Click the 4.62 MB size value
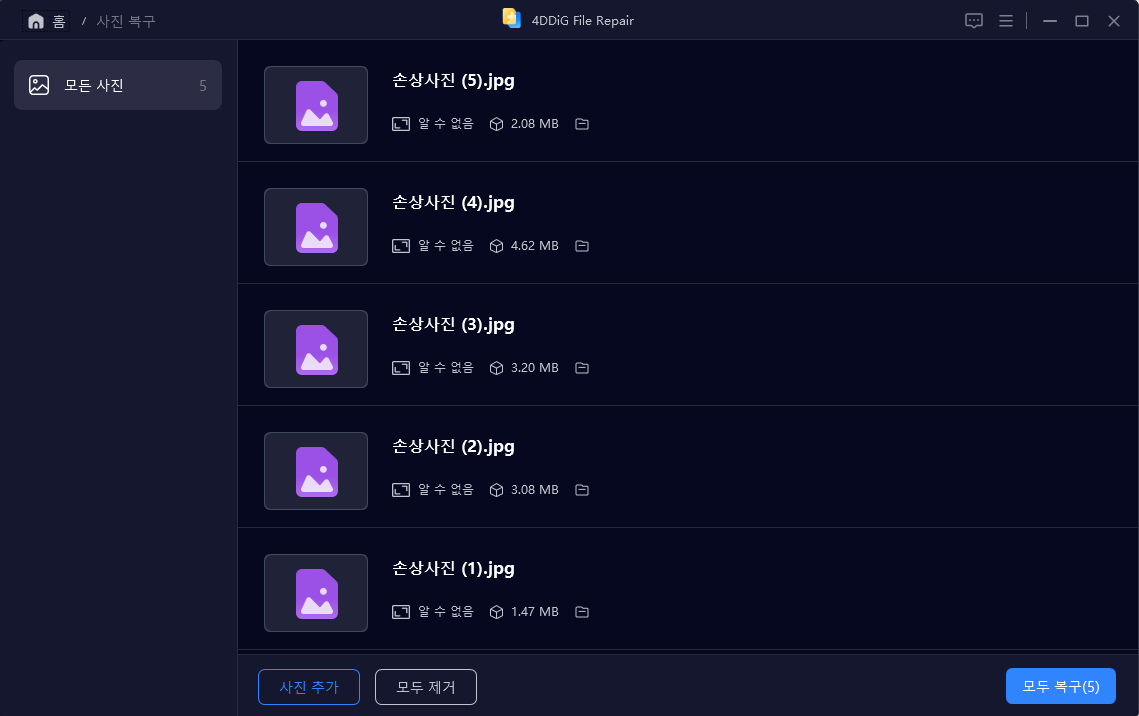 coord(535,246)
